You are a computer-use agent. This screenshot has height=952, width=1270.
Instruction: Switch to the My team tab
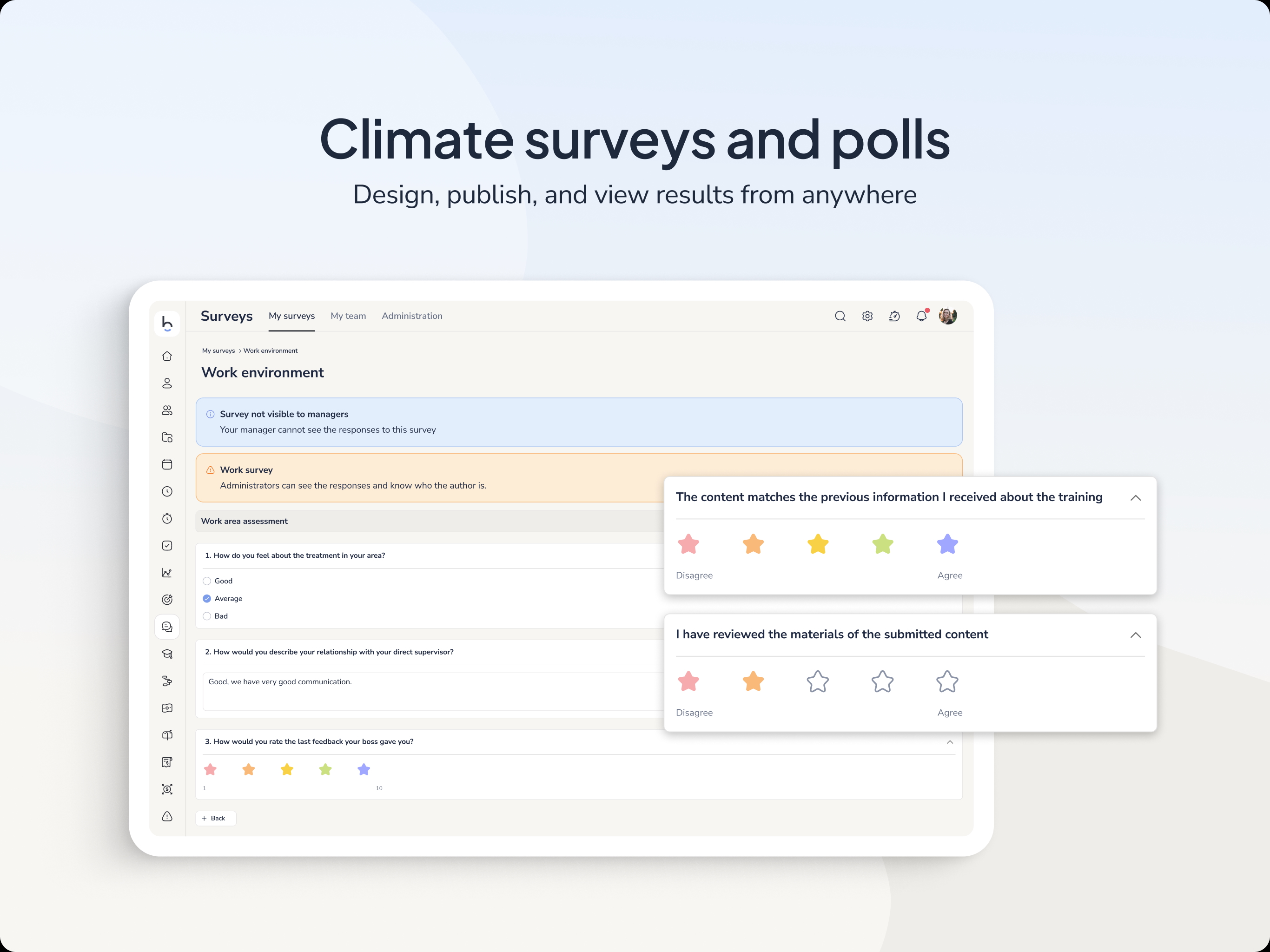point(348,316)
